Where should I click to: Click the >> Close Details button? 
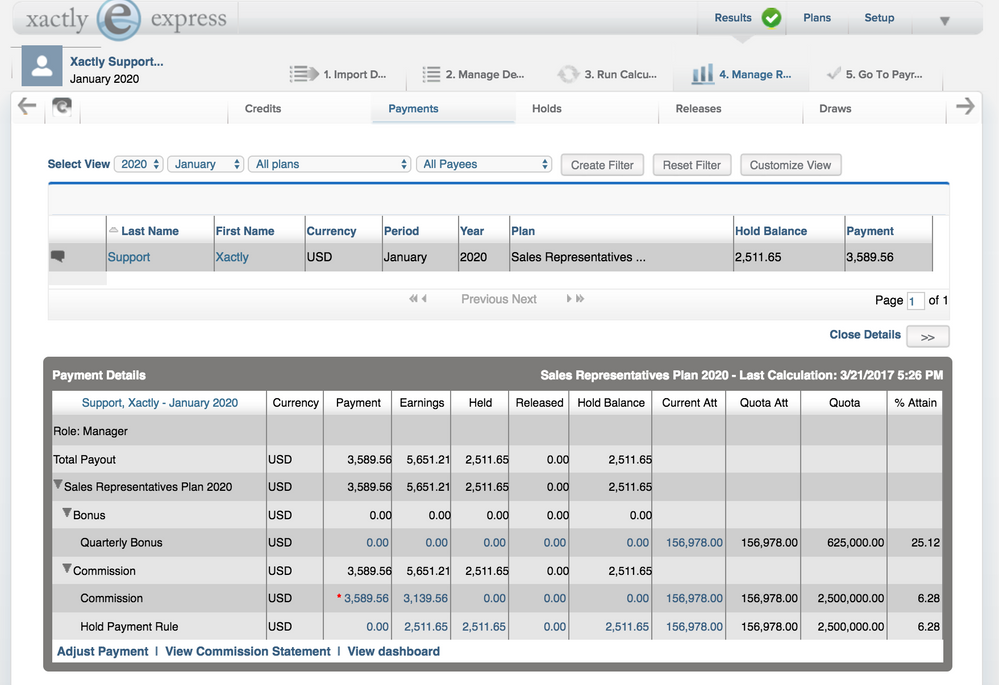[x=928, y=336]
